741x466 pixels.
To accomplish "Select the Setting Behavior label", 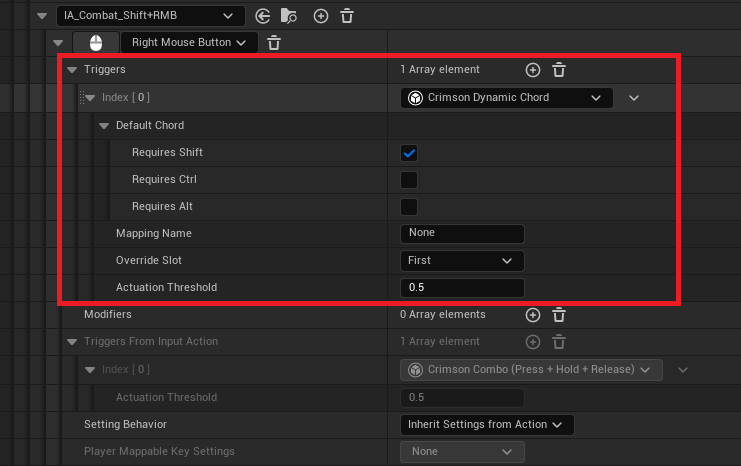I will click(x=125, y=424).
